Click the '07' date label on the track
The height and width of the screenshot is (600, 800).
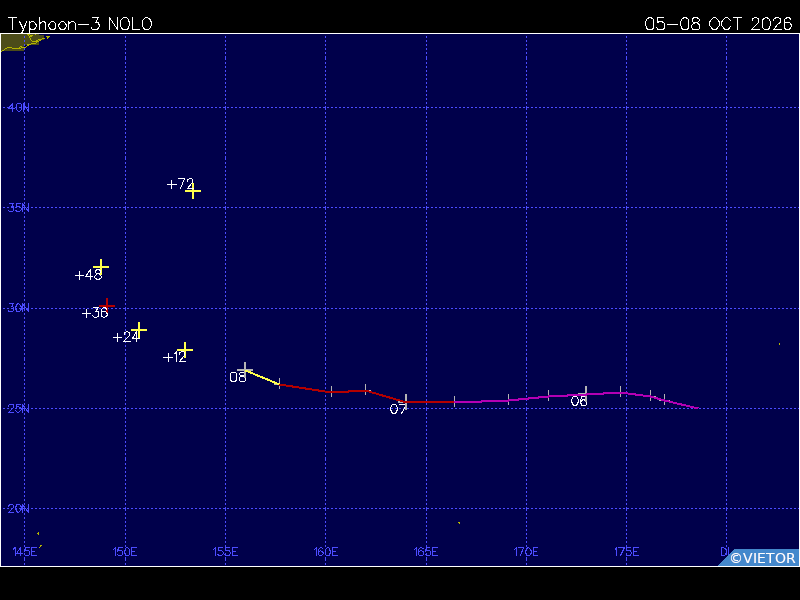398,409
